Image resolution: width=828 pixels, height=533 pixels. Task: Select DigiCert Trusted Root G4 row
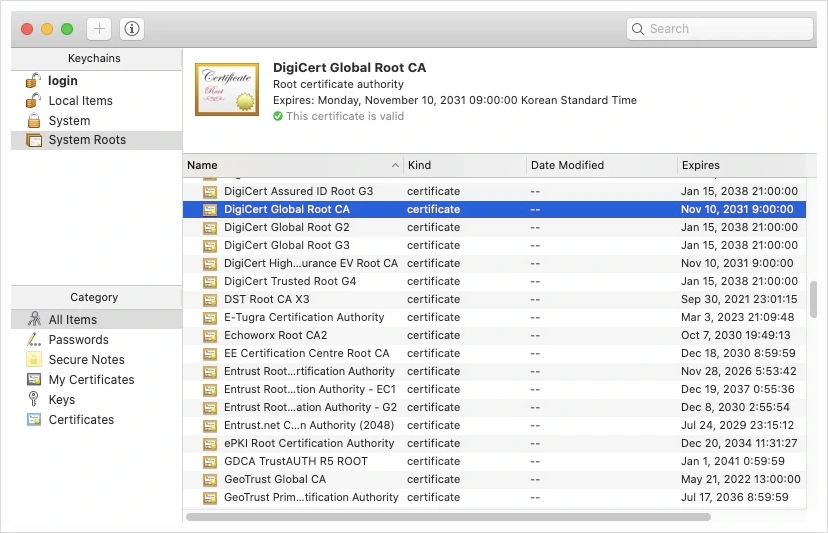[x=494, y=281]
